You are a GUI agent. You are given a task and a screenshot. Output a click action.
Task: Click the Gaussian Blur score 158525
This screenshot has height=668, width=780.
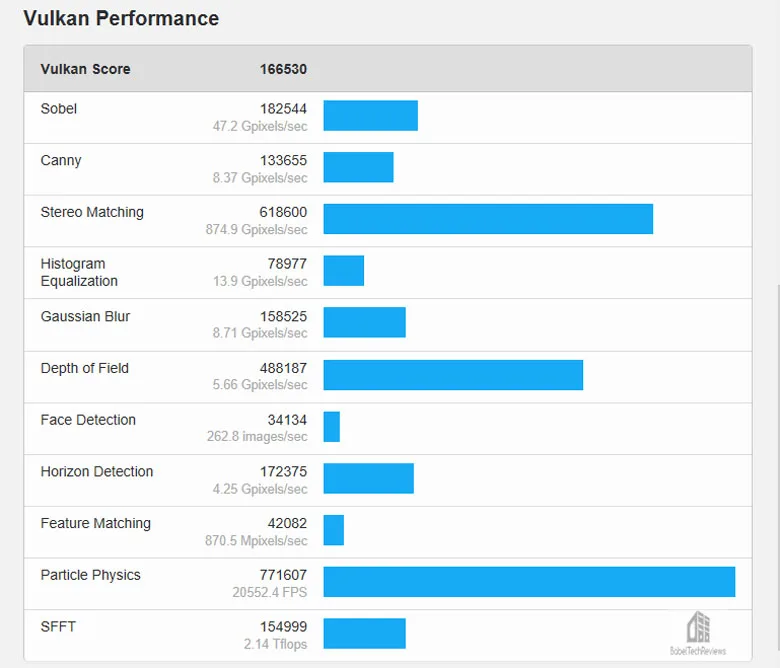283,316
